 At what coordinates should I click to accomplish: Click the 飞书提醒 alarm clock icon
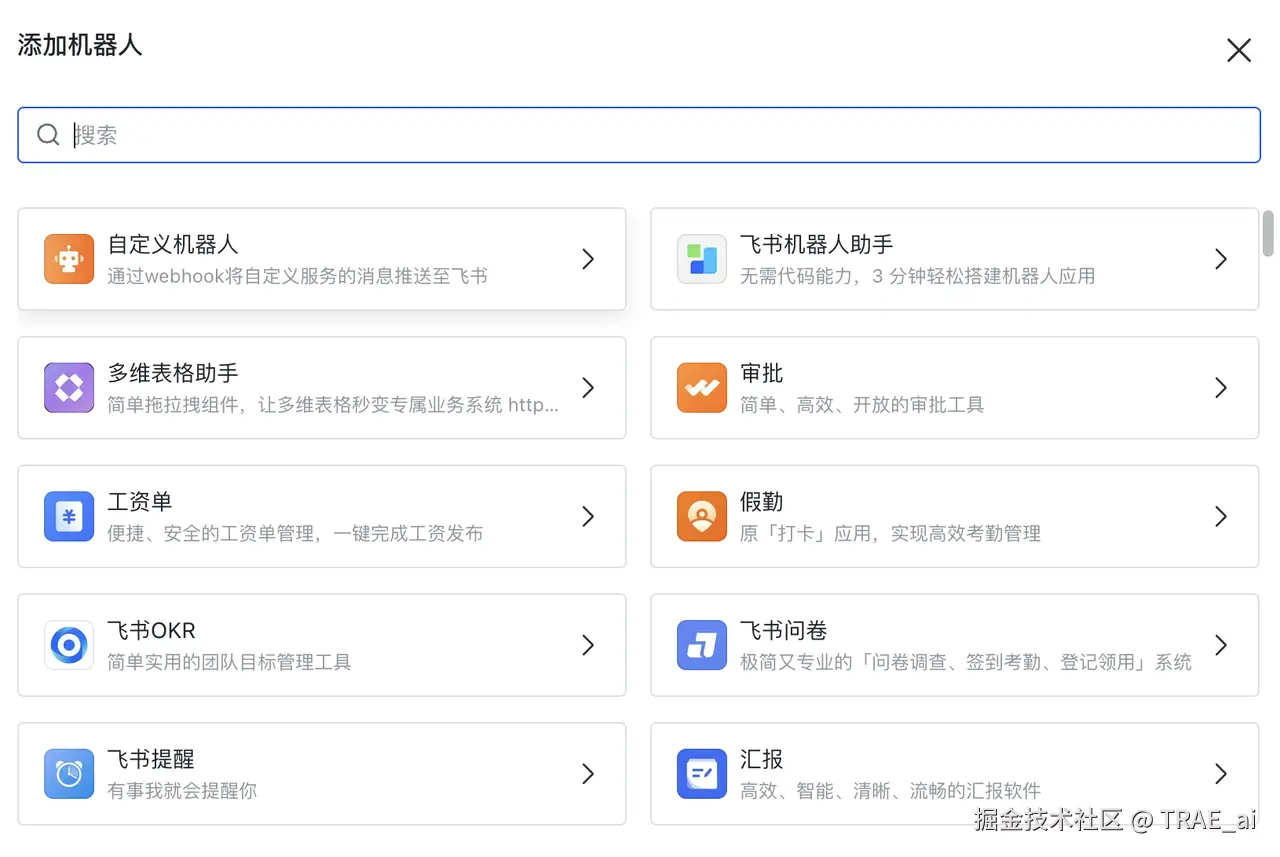click(69, 774)
